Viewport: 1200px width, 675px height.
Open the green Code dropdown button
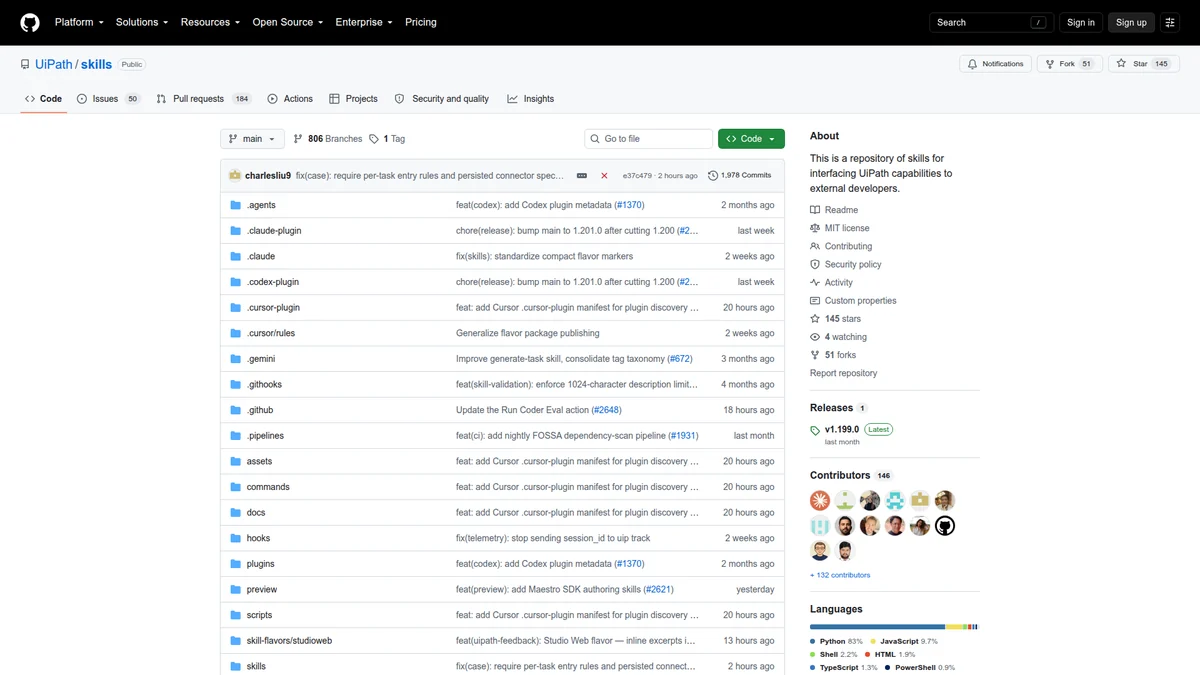coord(751,139)
